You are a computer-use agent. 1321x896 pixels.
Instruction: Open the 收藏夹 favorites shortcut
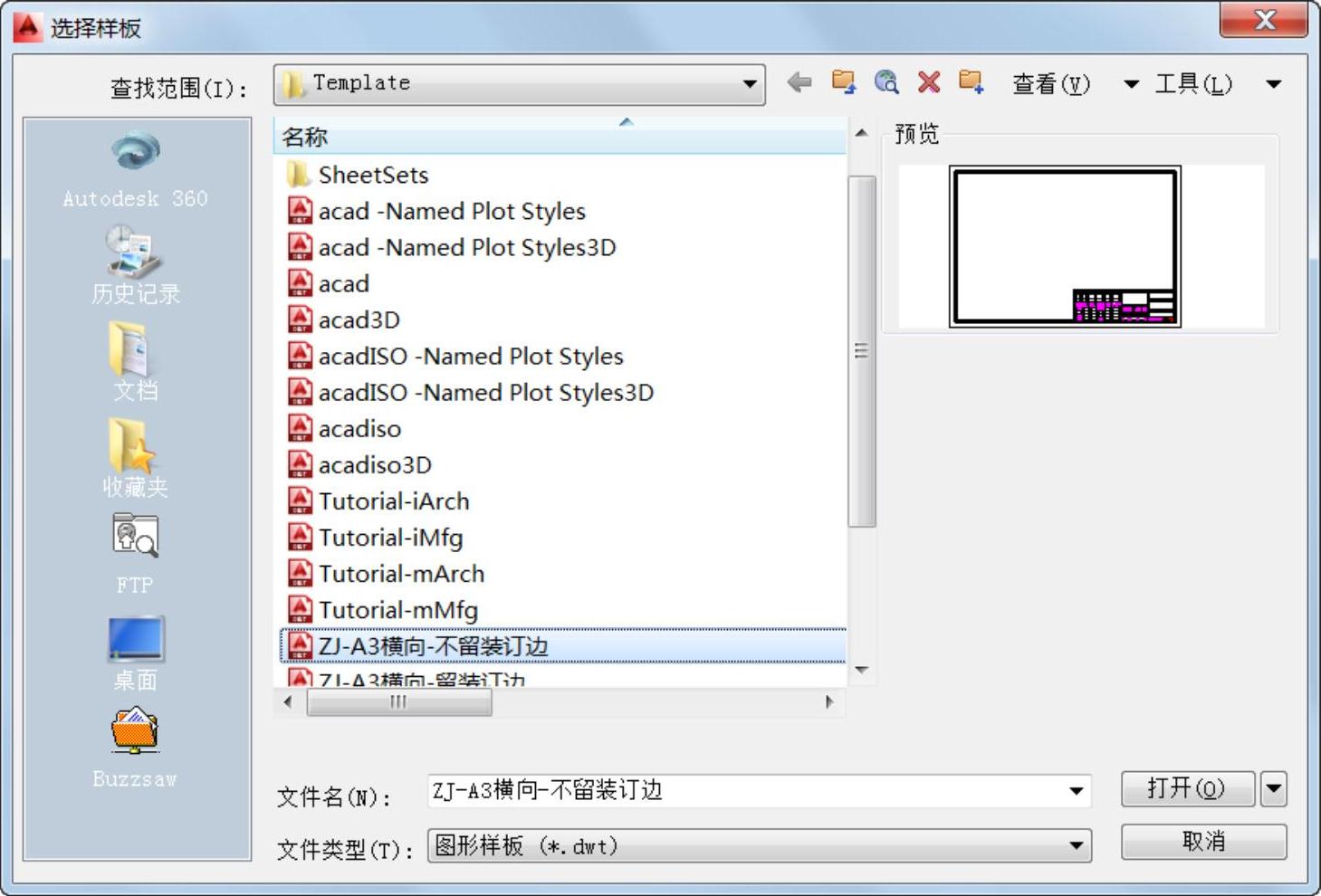[136, 459]
